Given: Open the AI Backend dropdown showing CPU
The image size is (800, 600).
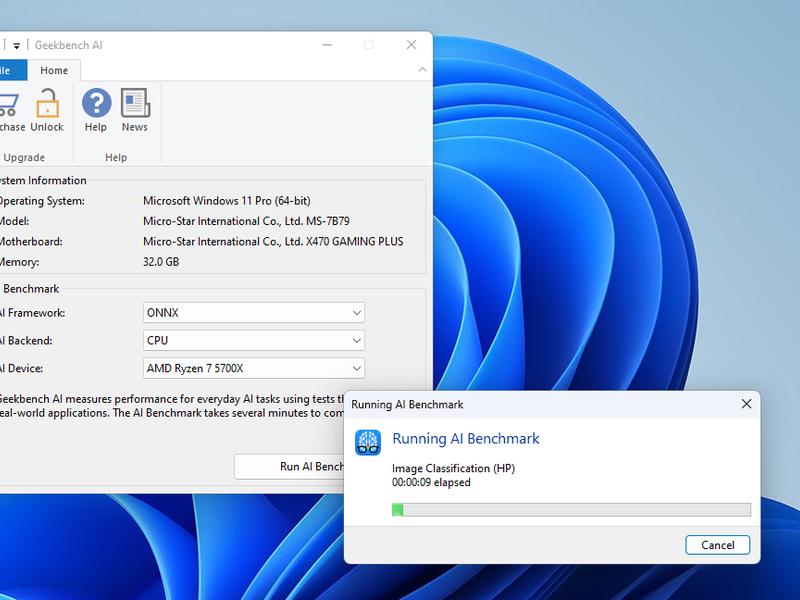Looking at the screenshot, I should (254, 340).
